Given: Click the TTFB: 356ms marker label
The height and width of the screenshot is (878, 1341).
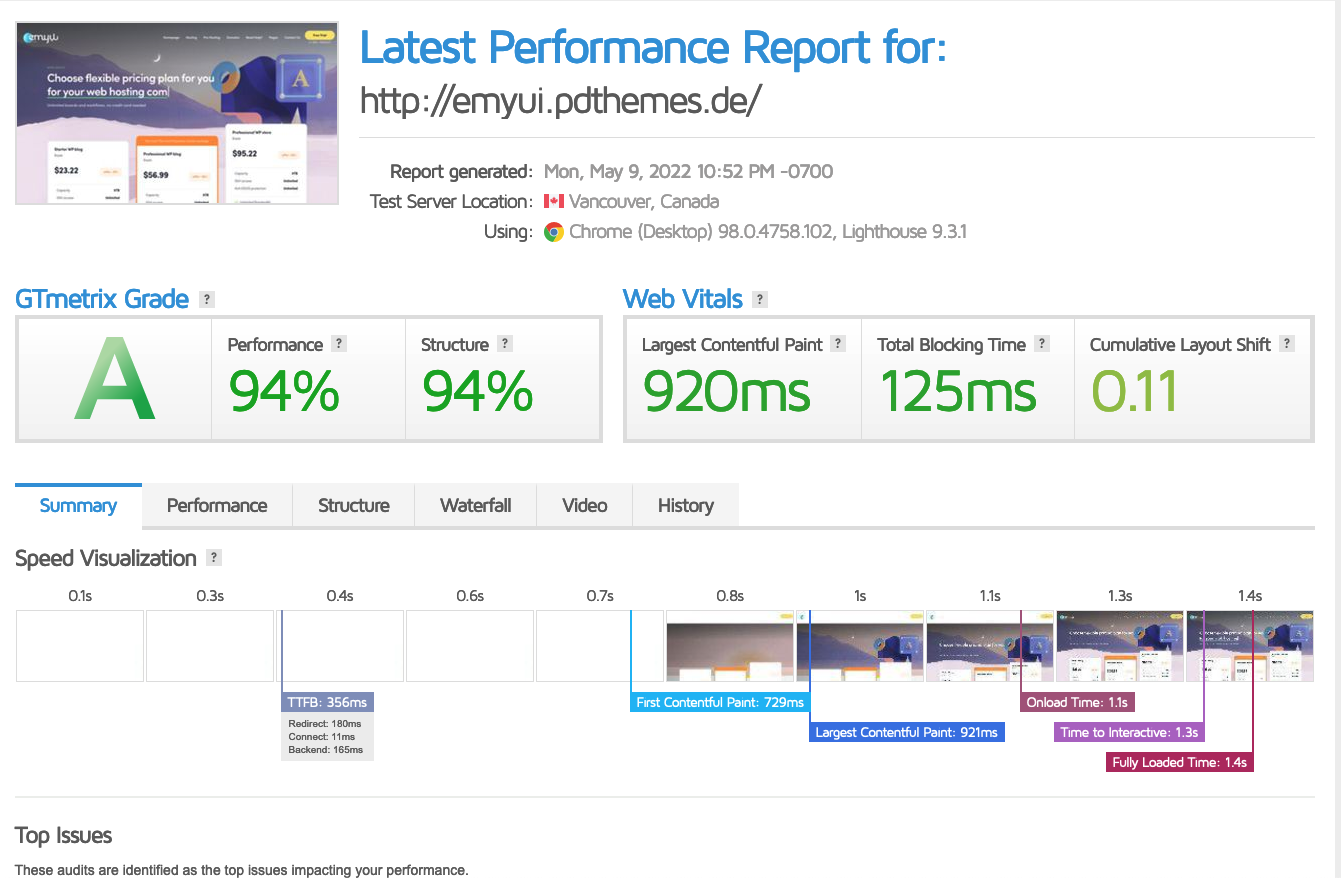Looking at the screenshot, I should (x=328, y=702).
